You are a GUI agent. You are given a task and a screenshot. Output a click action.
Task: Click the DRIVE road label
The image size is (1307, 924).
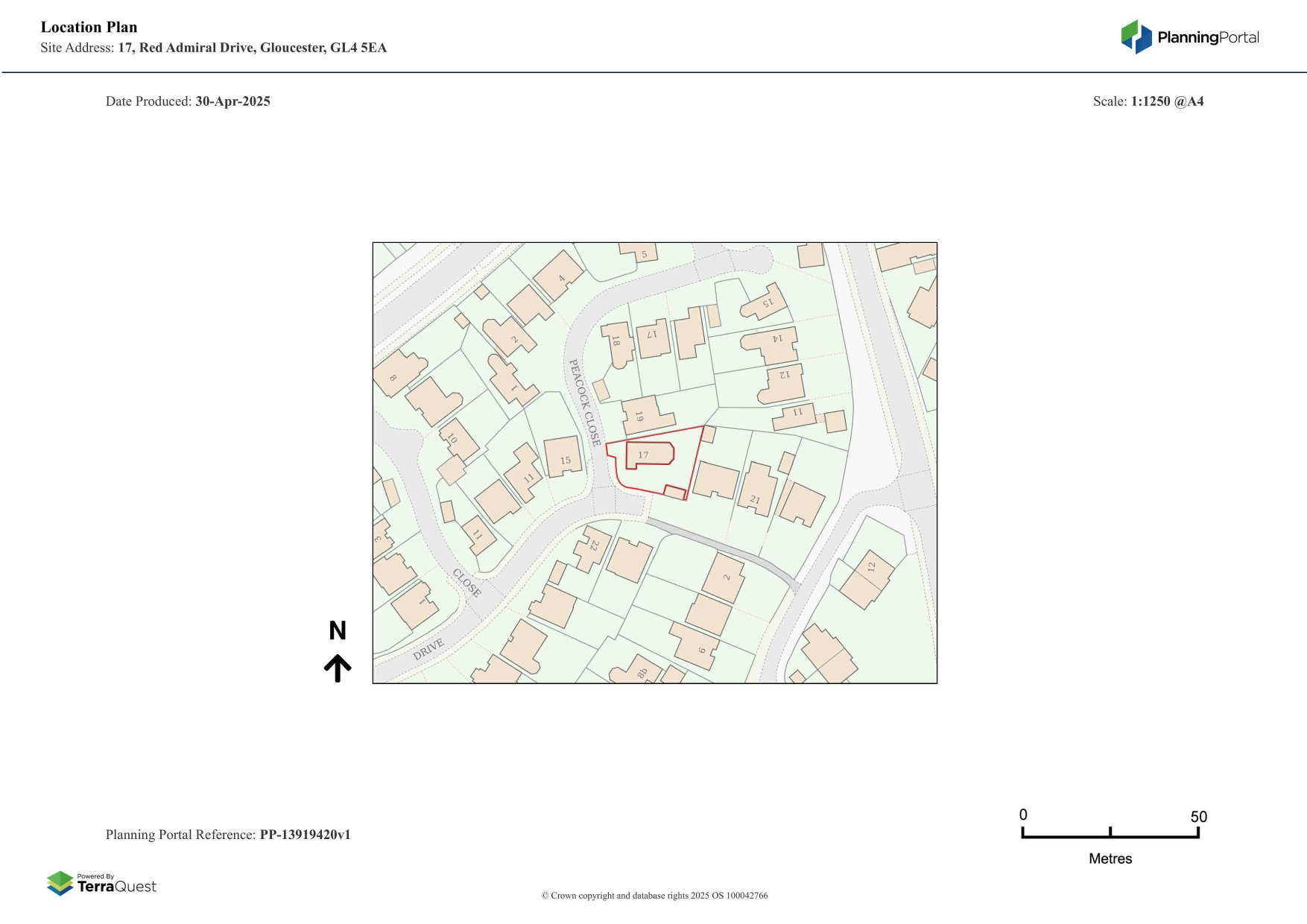[x=428, y=648]
